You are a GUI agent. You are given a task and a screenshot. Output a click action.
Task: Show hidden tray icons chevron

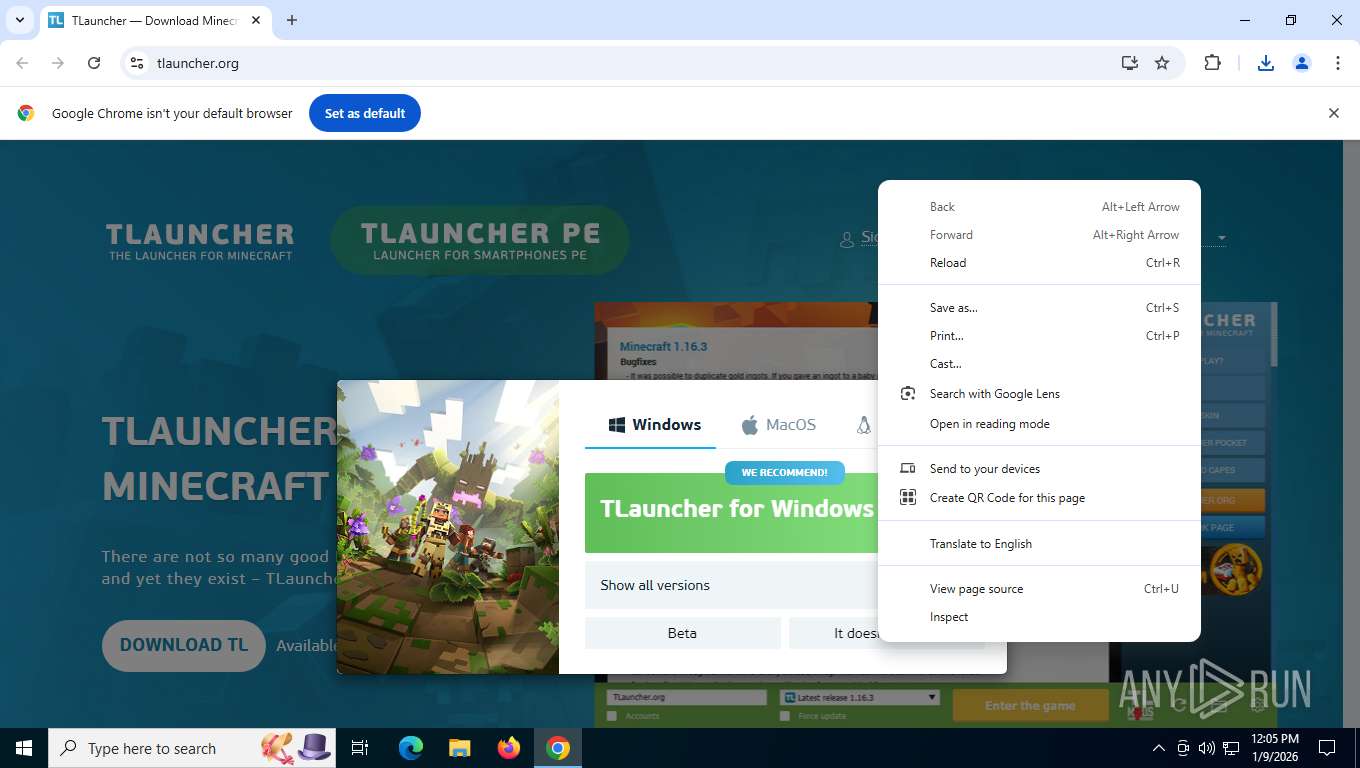click(x=1159, y=748)
